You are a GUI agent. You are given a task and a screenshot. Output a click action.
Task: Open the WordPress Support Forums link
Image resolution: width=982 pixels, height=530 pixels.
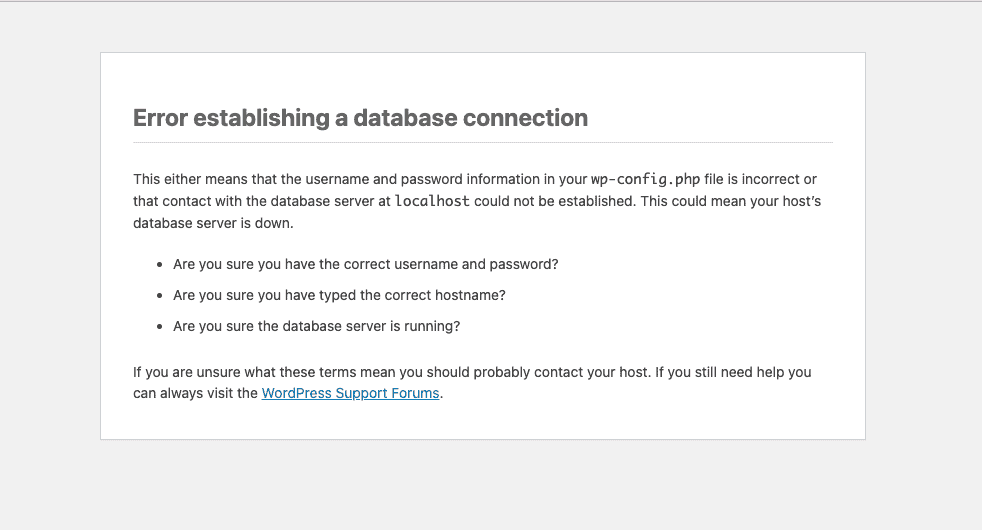point(350,393)
